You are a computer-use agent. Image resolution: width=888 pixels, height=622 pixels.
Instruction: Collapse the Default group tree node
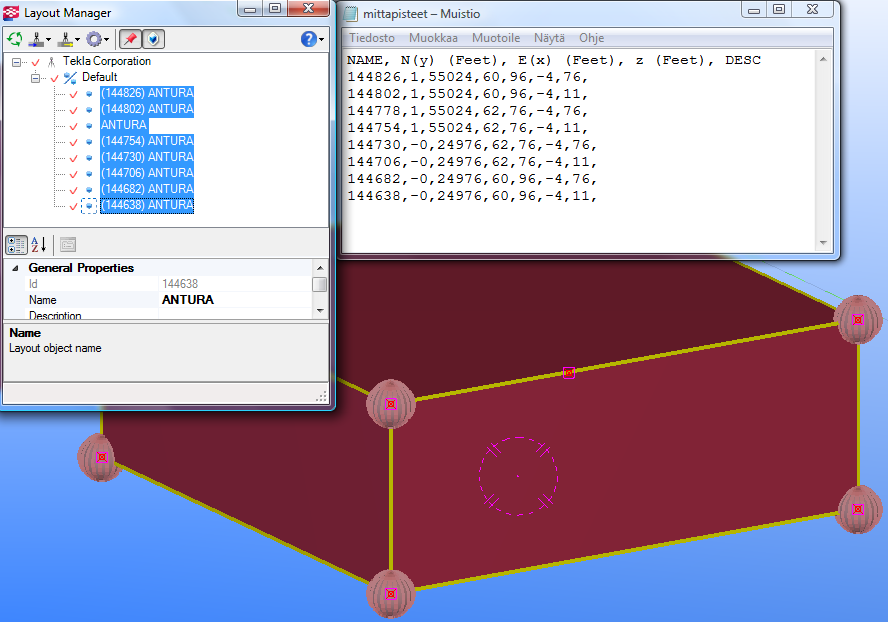pos(35,78)
